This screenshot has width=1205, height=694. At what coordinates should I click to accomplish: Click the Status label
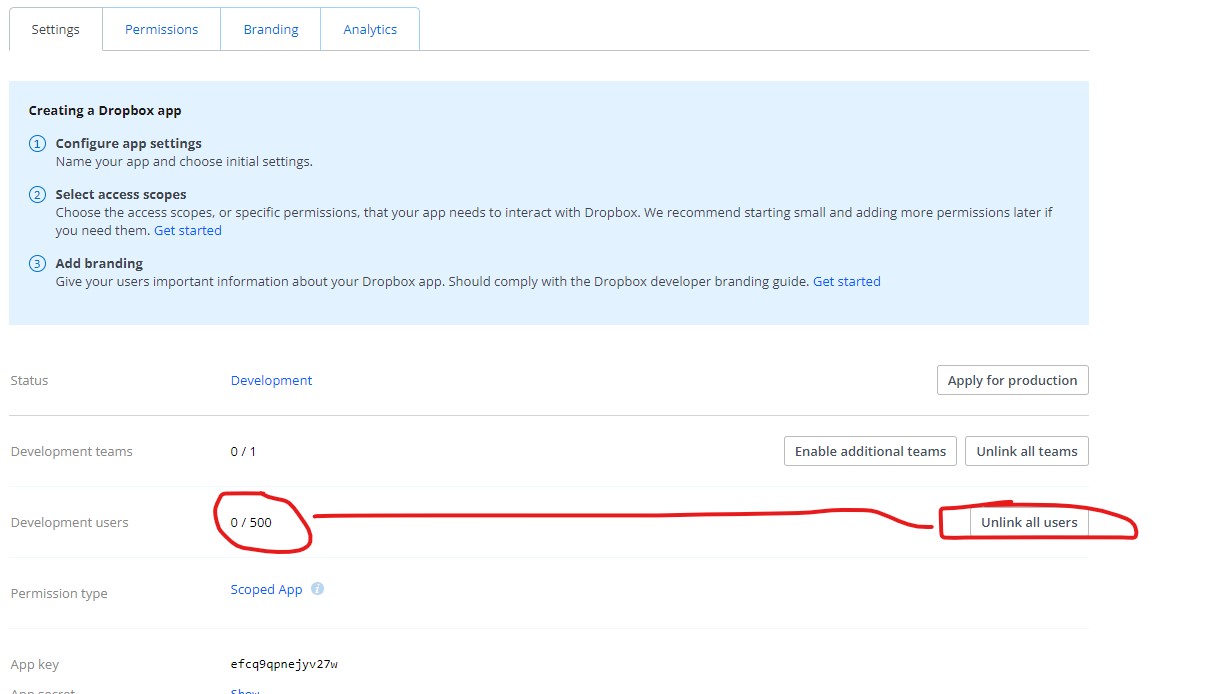29,380
